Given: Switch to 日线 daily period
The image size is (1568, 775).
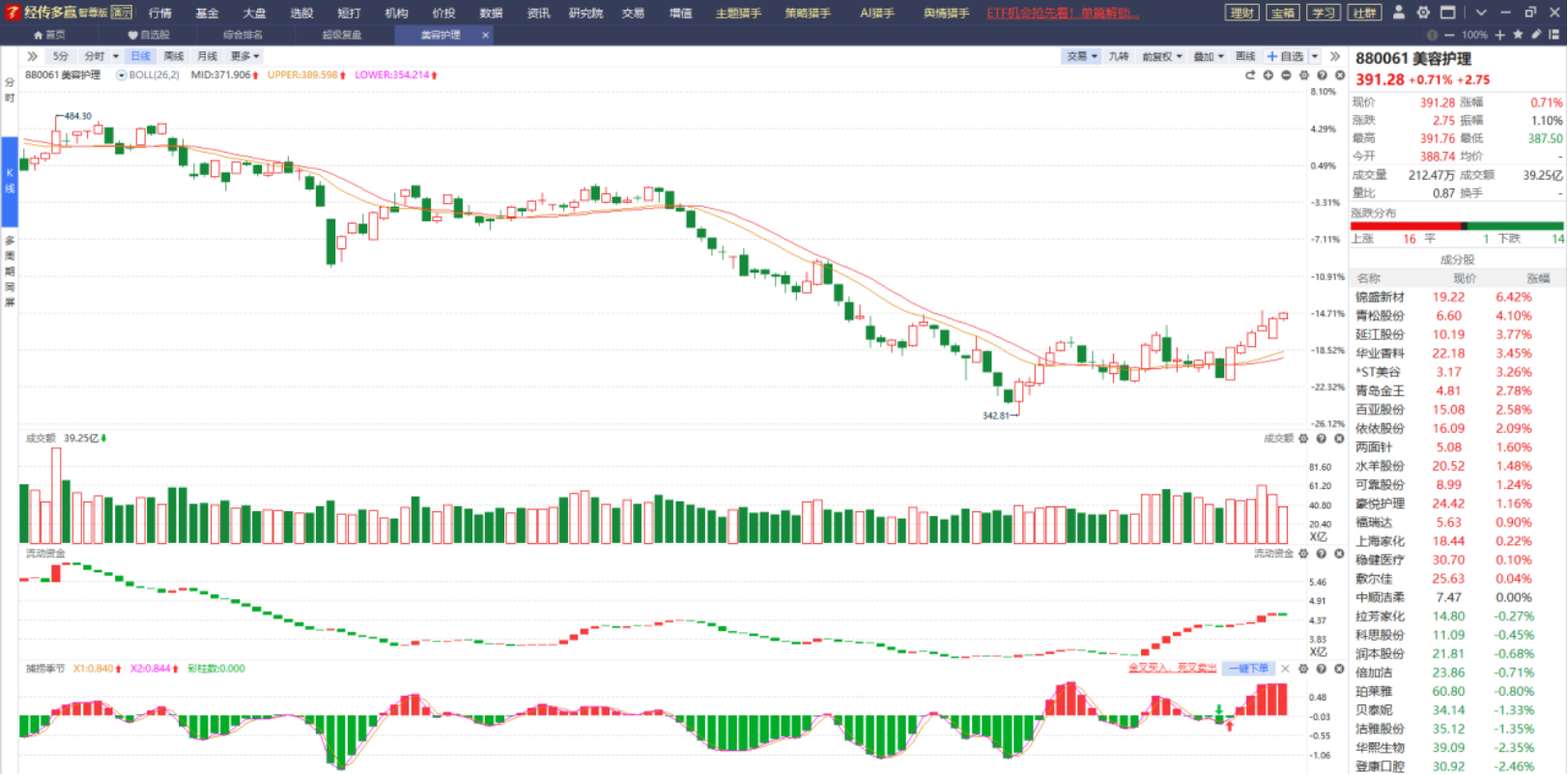Looking at the screenshot, I should pos(140,56).
